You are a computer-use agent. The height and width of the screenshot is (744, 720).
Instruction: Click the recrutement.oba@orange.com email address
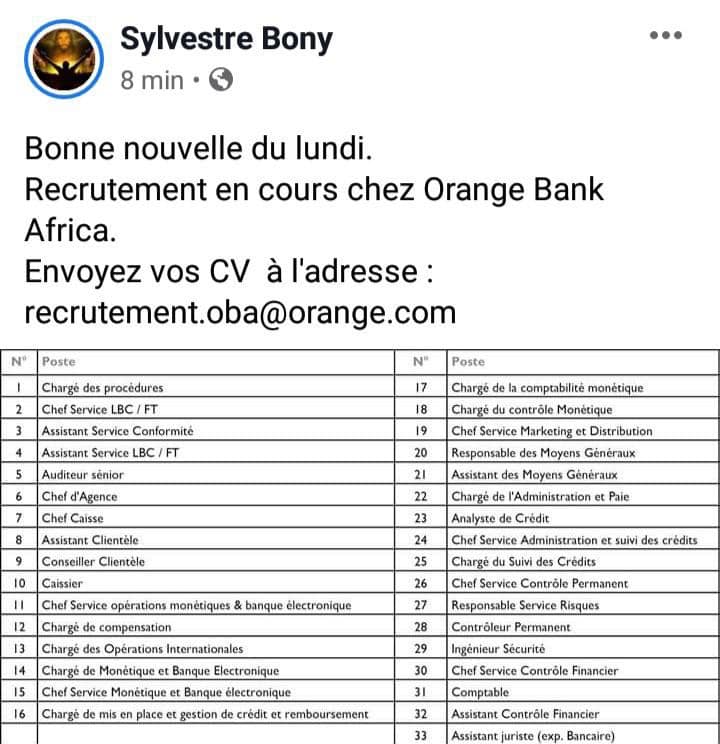pyautogui.click(x=240, y=313)
